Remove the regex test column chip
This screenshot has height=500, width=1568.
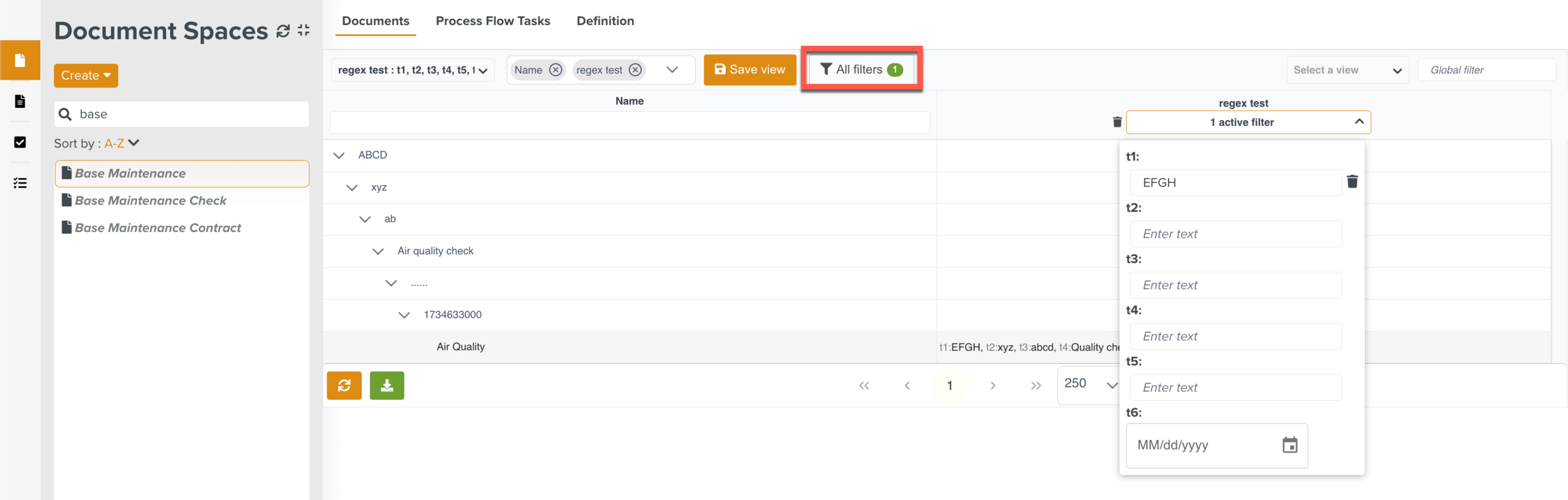635,70
